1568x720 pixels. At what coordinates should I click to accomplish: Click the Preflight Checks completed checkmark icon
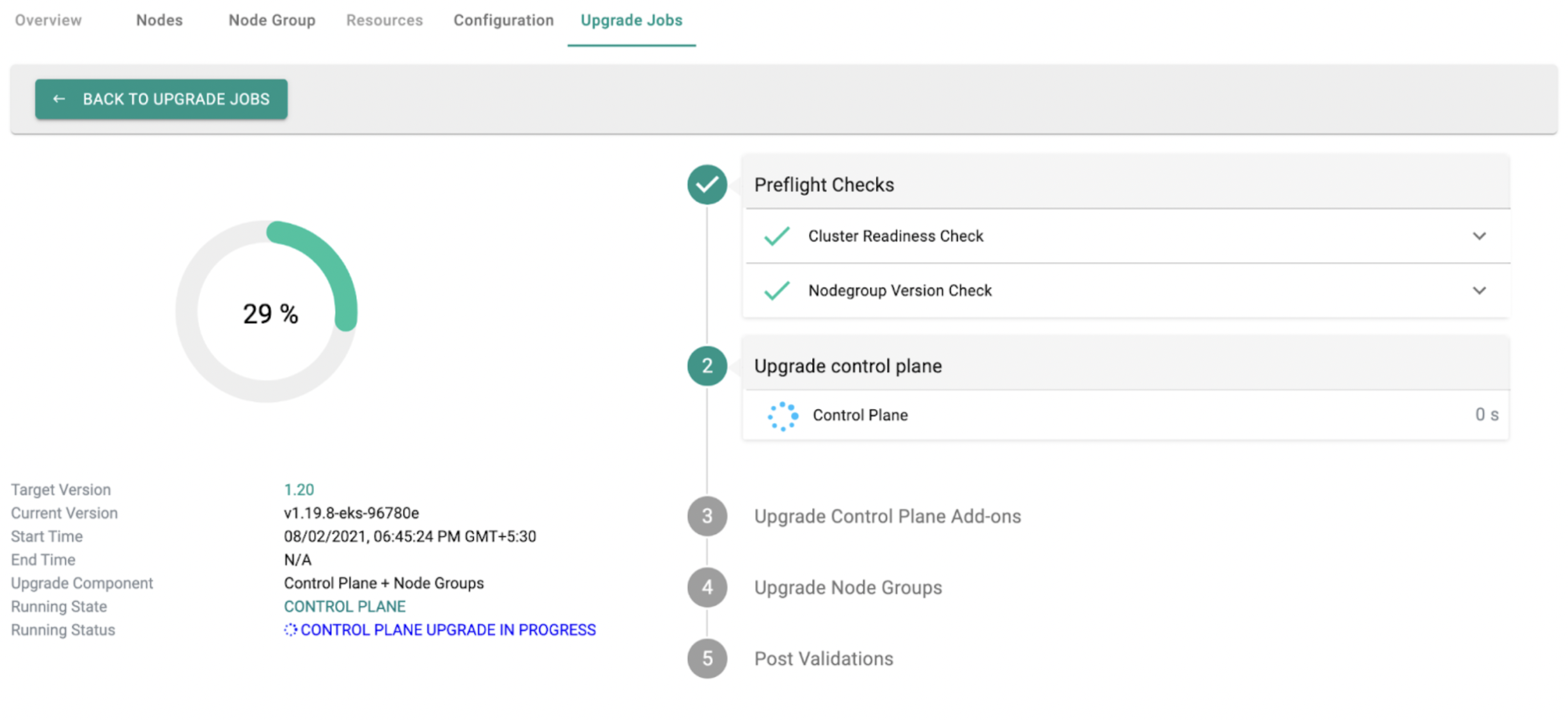click(707, 185)
